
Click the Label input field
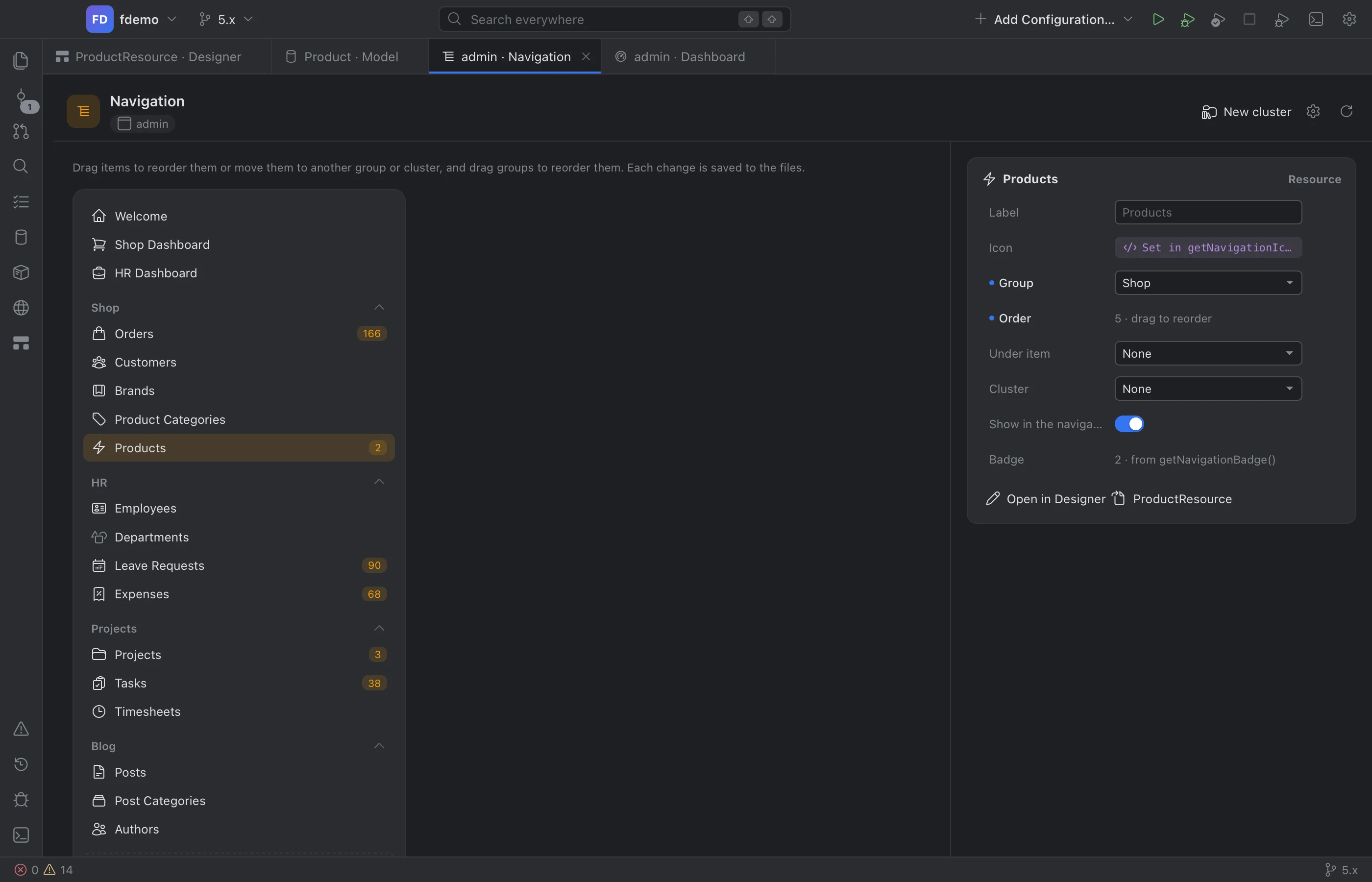pos(1208,213)
